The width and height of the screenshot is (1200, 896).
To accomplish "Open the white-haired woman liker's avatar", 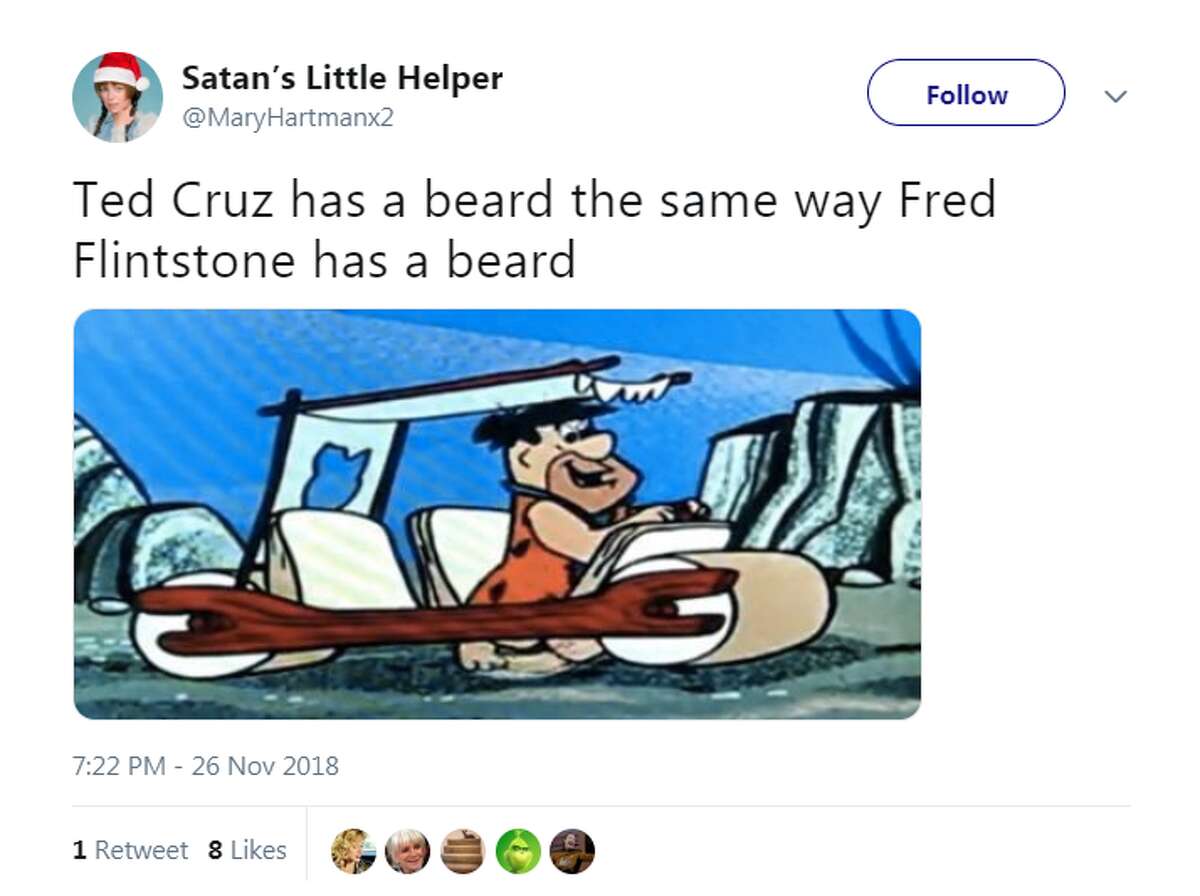I will pyautogui.click(x=408, y=851).
